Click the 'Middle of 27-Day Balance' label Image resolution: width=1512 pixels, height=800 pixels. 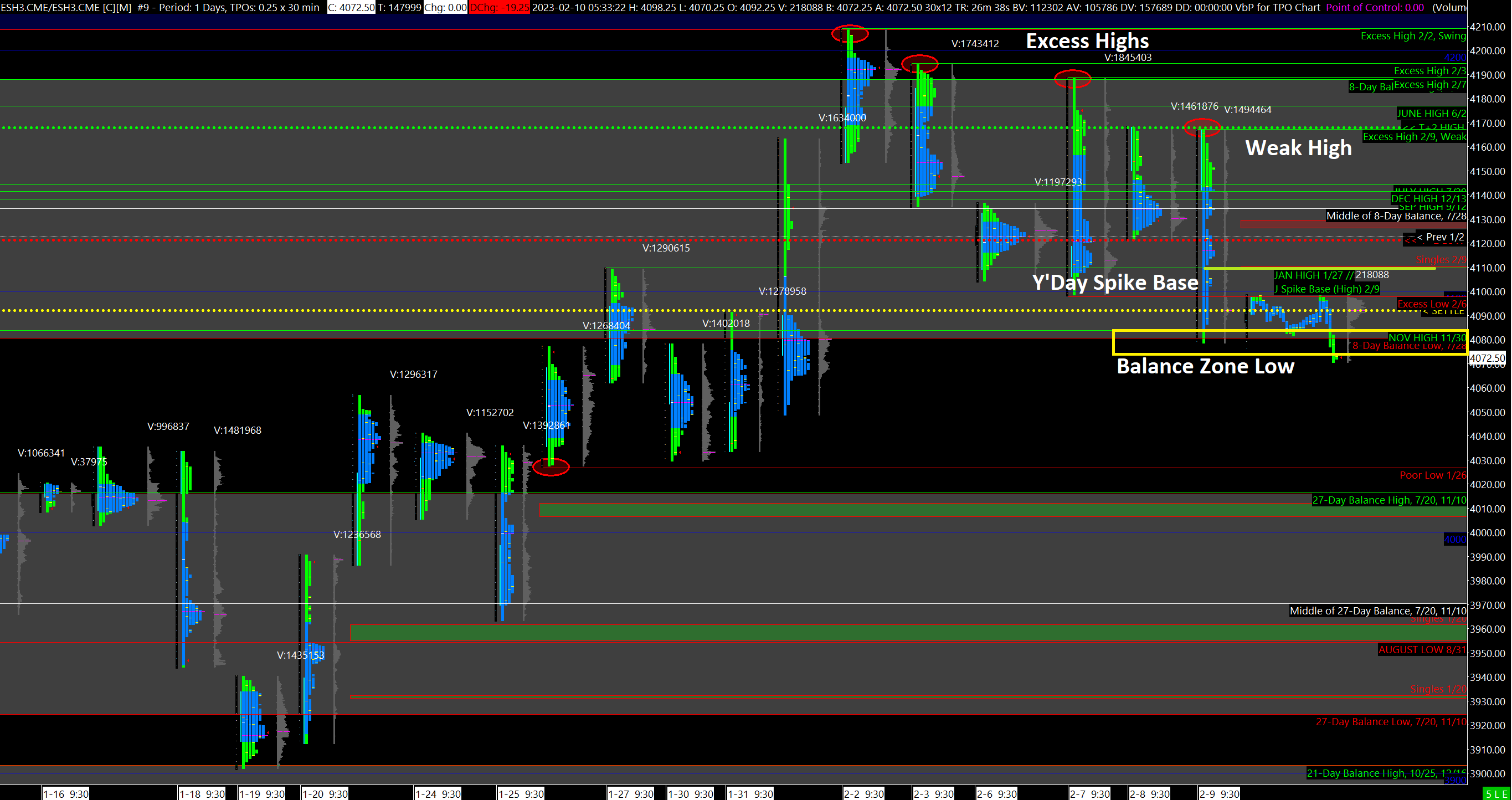pos(1377,611)
